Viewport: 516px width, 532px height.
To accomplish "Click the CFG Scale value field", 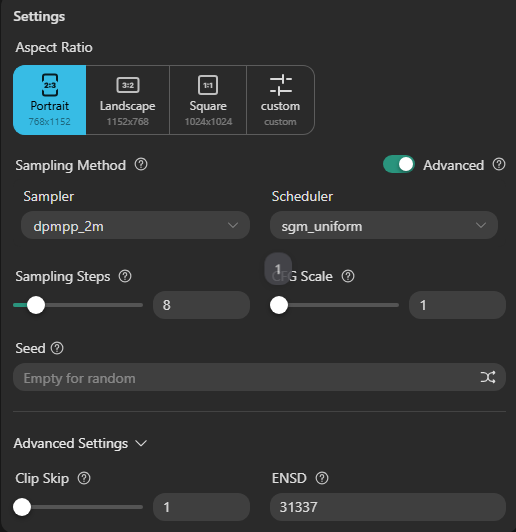I will [457, 305].
